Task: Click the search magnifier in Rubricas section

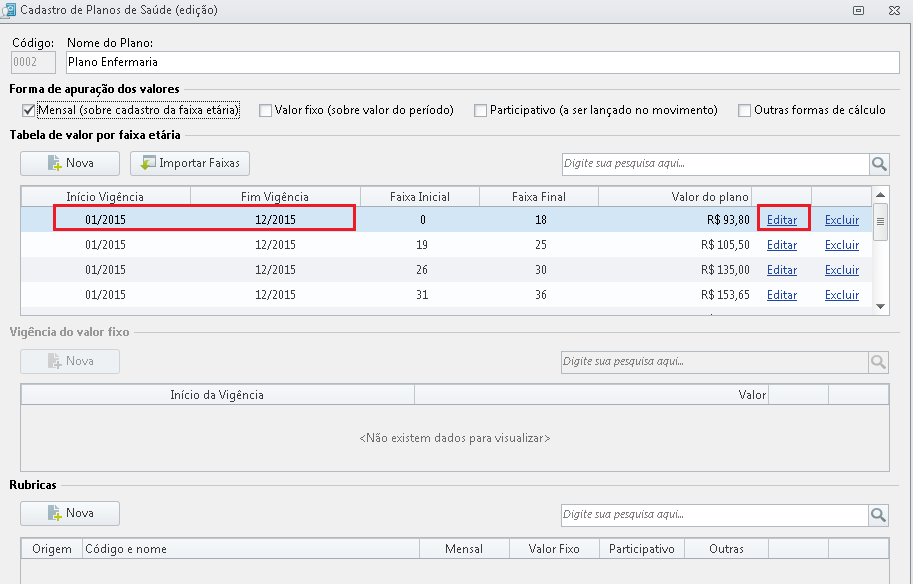Action: [x=879, y=515]
